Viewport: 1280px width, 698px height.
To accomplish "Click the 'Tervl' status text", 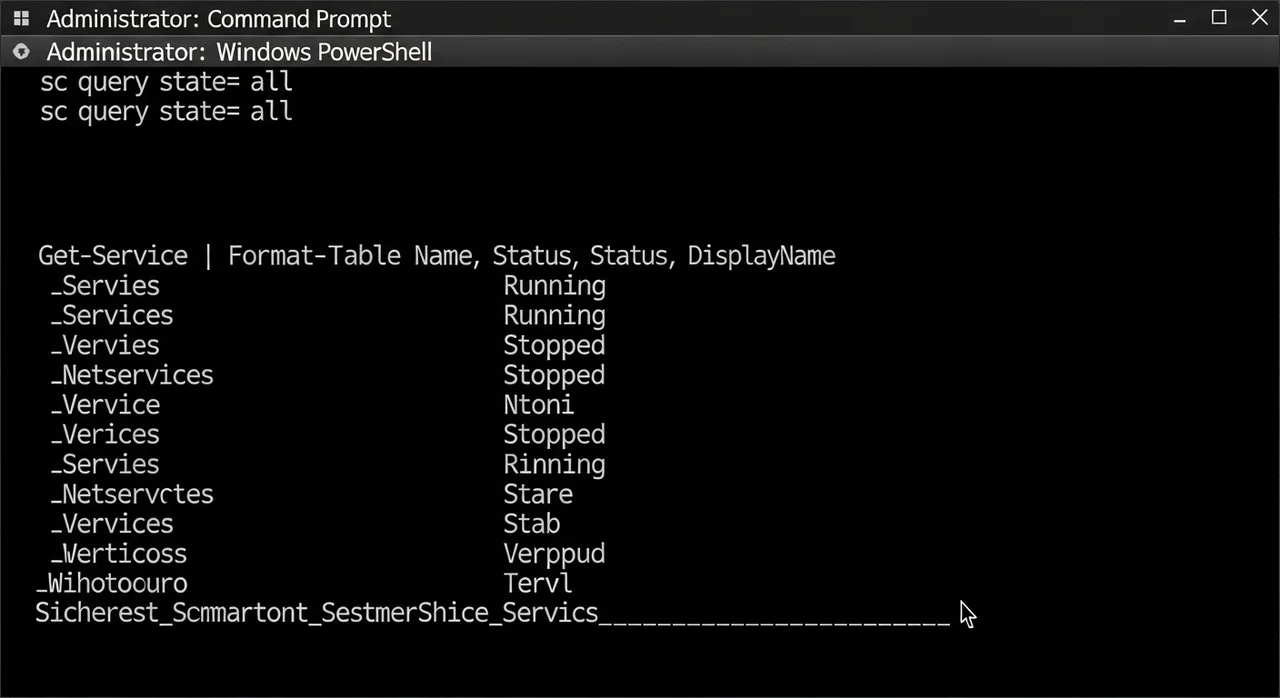I will tap(538, 584).
